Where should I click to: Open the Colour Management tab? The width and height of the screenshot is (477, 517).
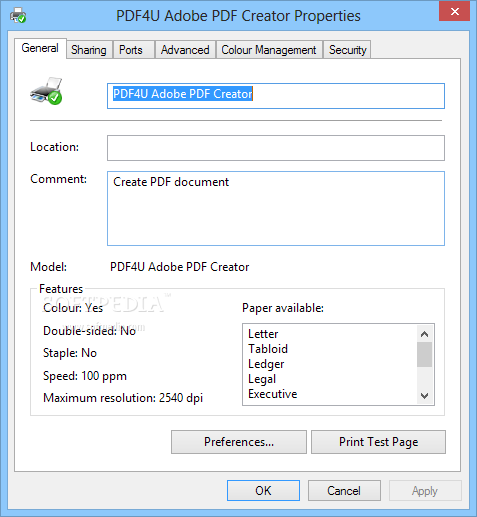pyautogui.click(x=269, y=50)
